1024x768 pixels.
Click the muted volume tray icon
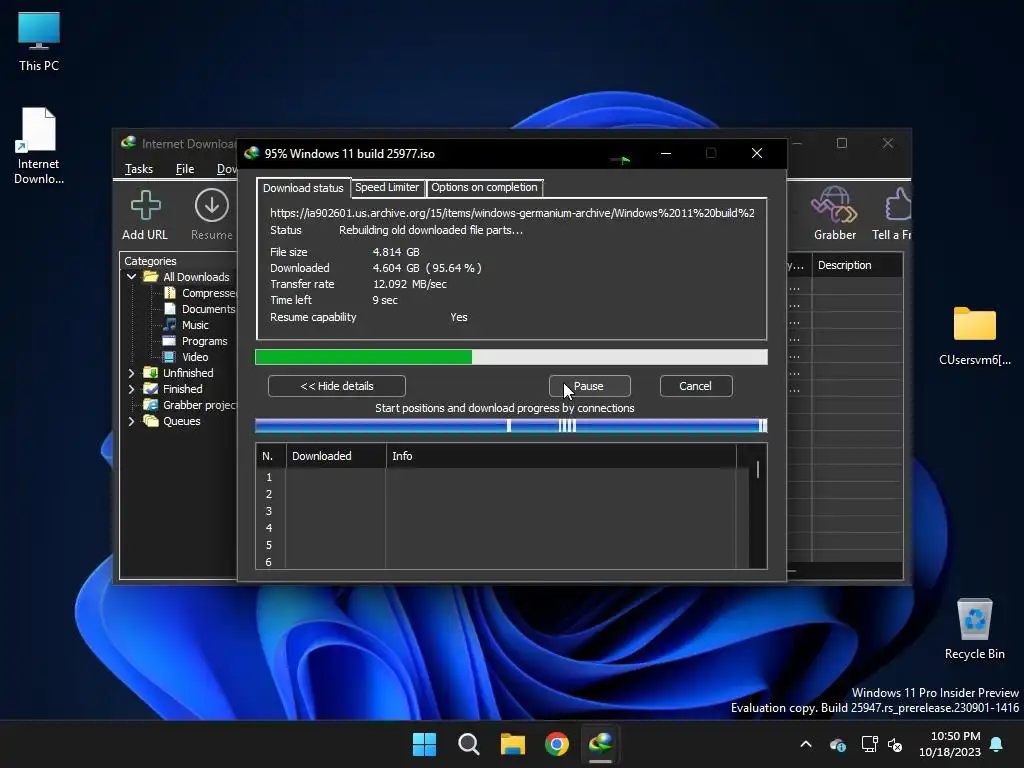tap(895, 744)
